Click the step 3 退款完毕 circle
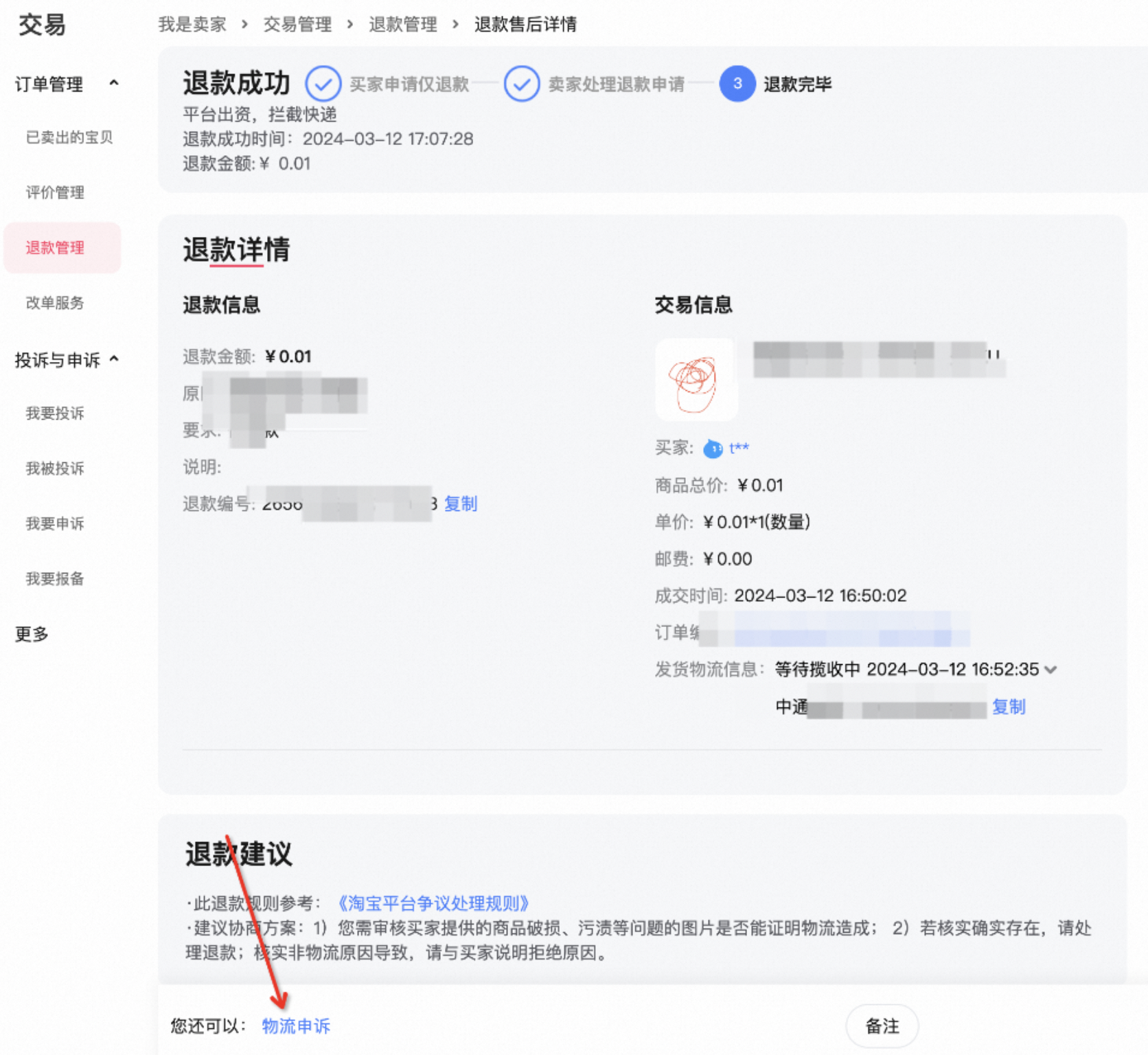The image size is (1148, 1055). tap(737, 84)
